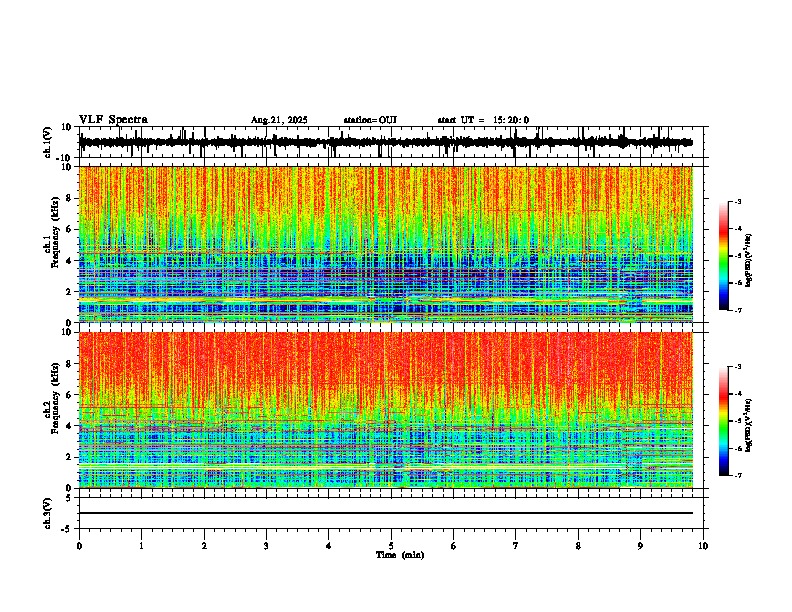The width and height of the screenshot is (792, 612).
Task: Click the "0" tick on the time axis
Action: 79,545
